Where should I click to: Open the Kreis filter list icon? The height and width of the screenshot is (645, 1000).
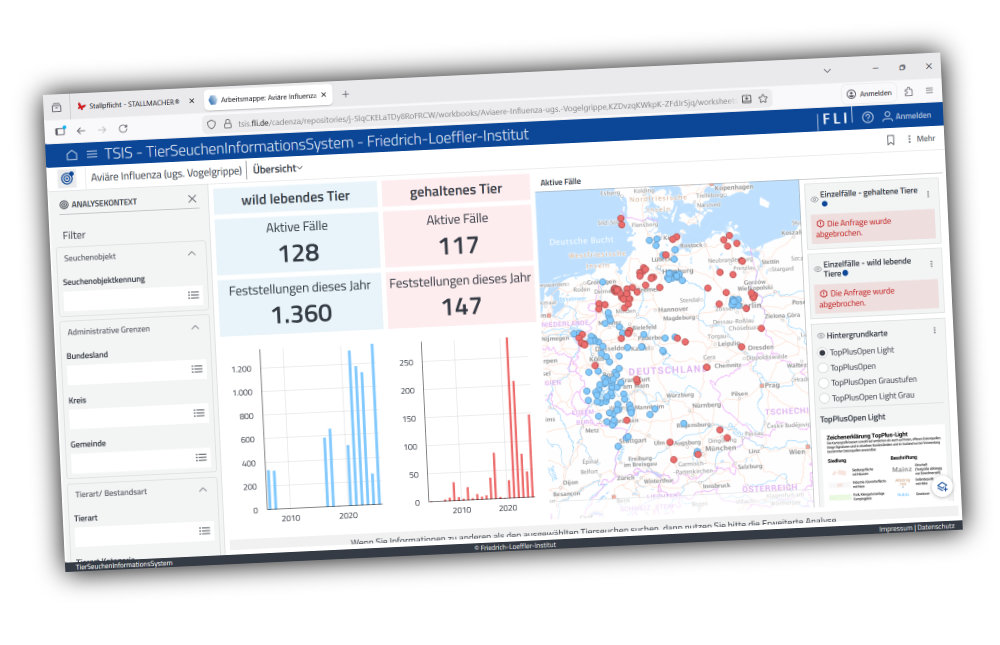tap(199, 413)
